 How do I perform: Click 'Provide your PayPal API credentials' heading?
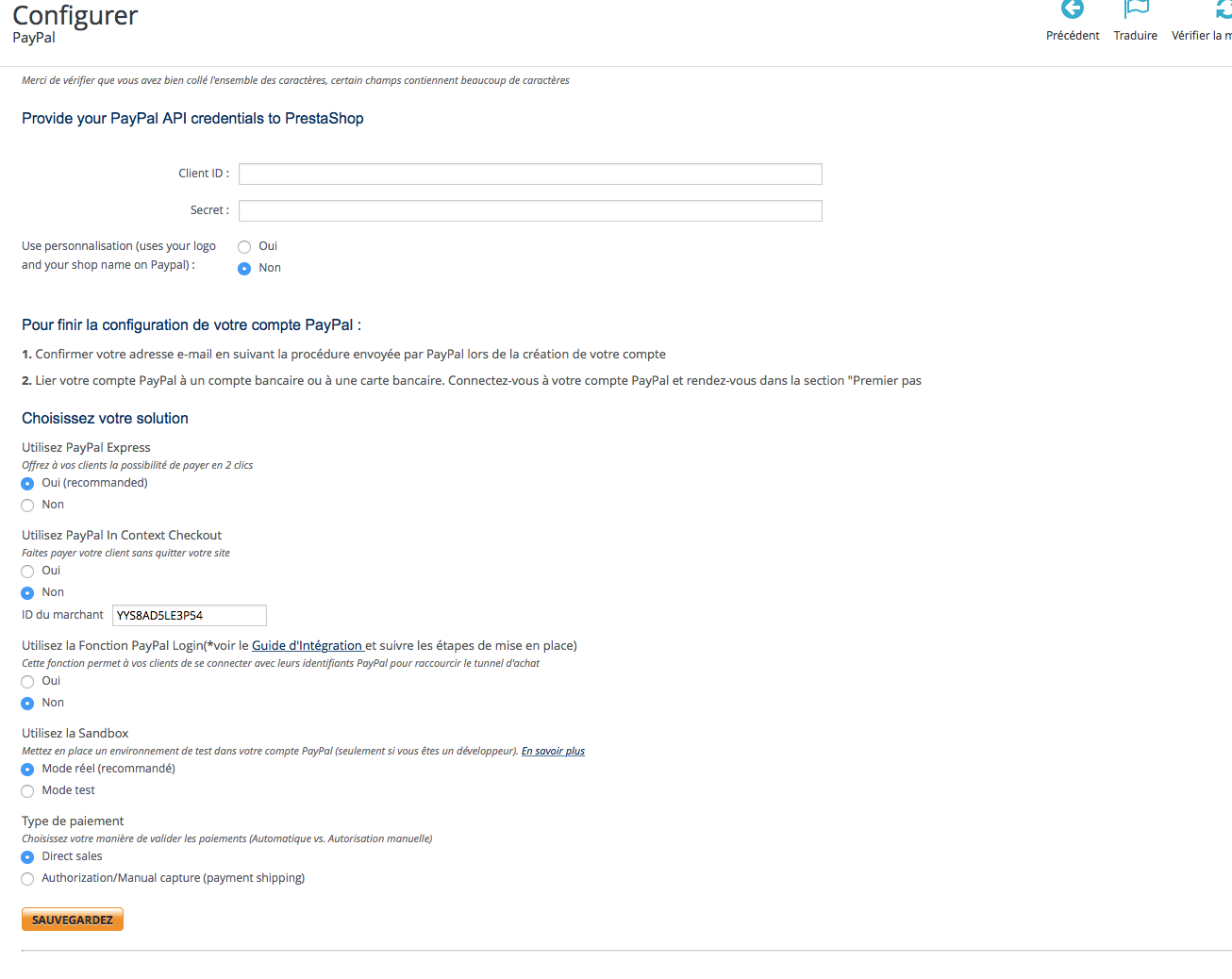(x=192, y=119)
